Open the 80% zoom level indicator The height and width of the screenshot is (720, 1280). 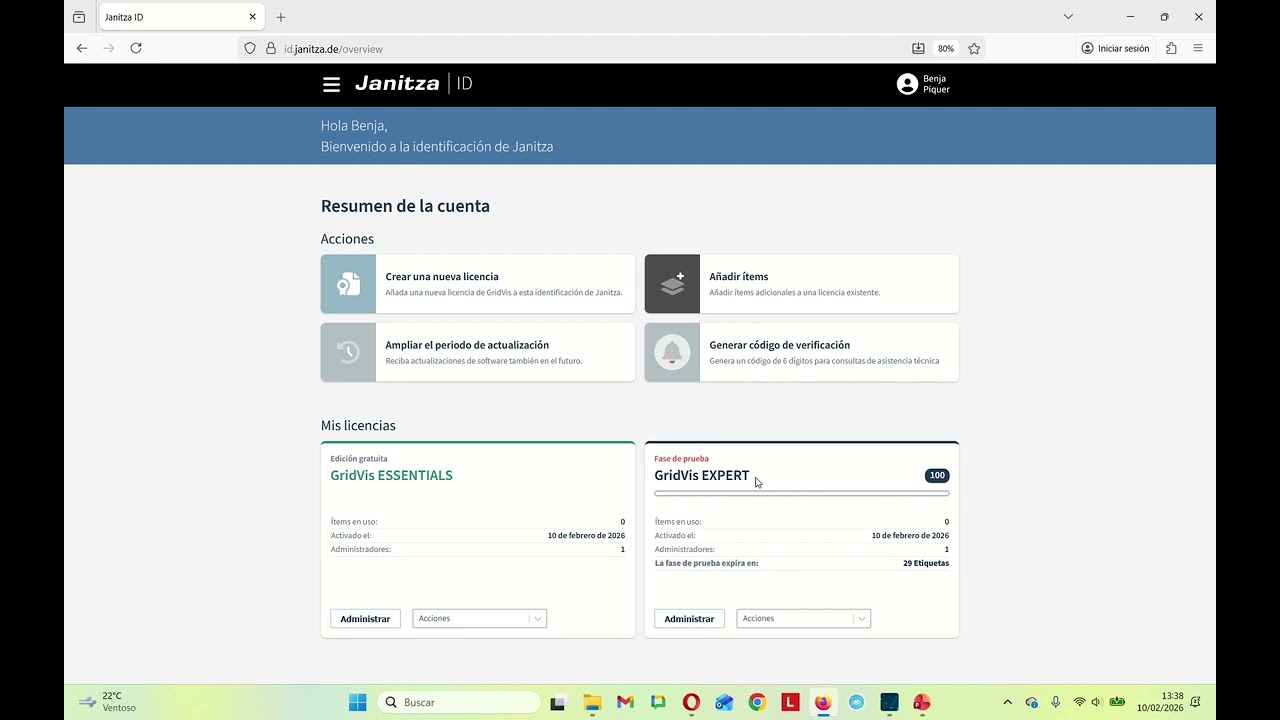tap(946, 48)
